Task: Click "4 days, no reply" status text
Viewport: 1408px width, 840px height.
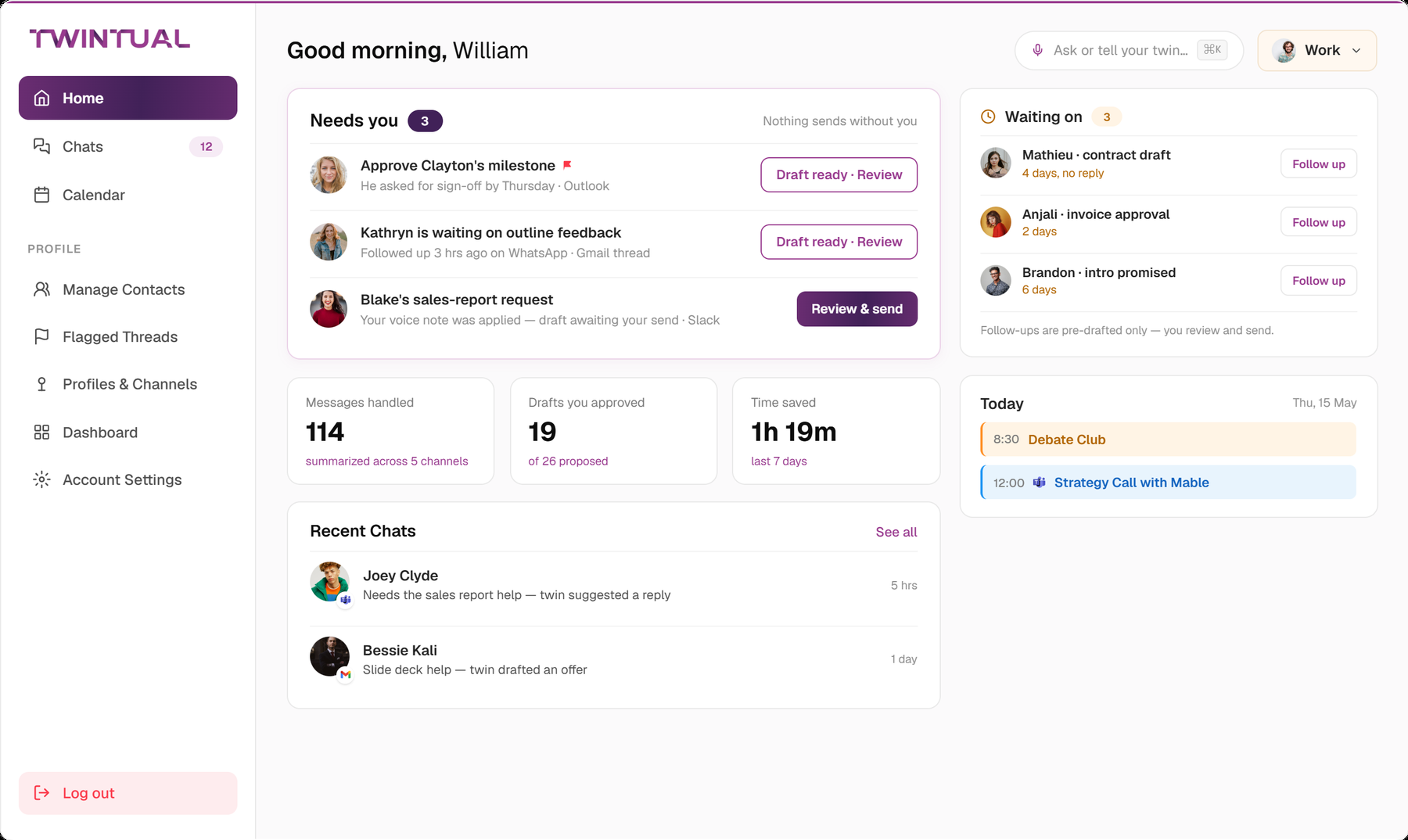Action: [x=1063, y=173]
